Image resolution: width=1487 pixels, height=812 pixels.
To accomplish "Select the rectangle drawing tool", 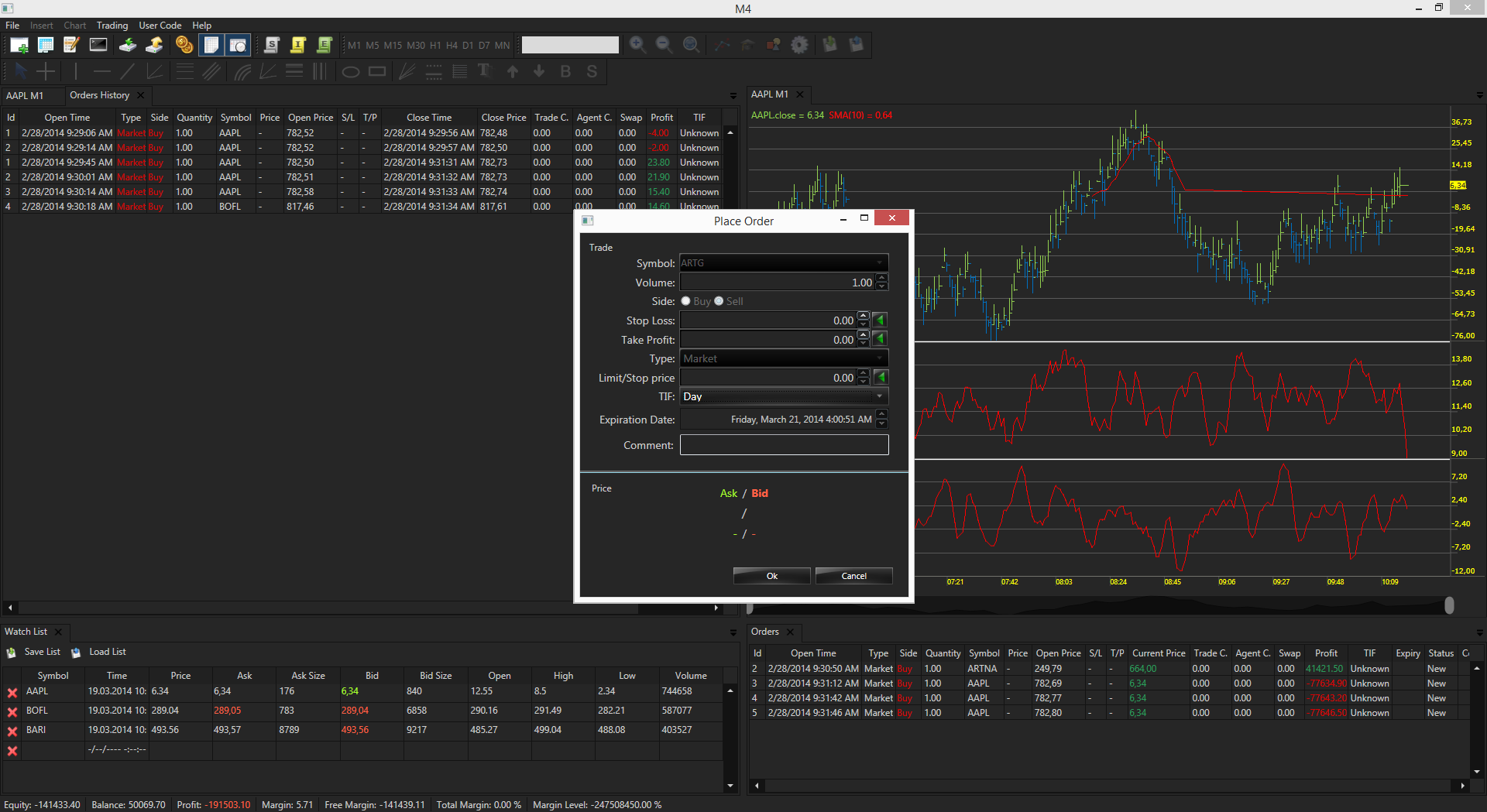I will 377,72.
